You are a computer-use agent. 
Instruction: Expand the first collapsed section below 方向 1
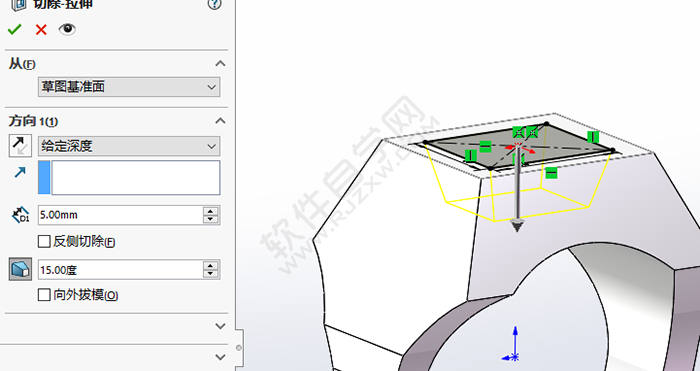coord(220,326)
